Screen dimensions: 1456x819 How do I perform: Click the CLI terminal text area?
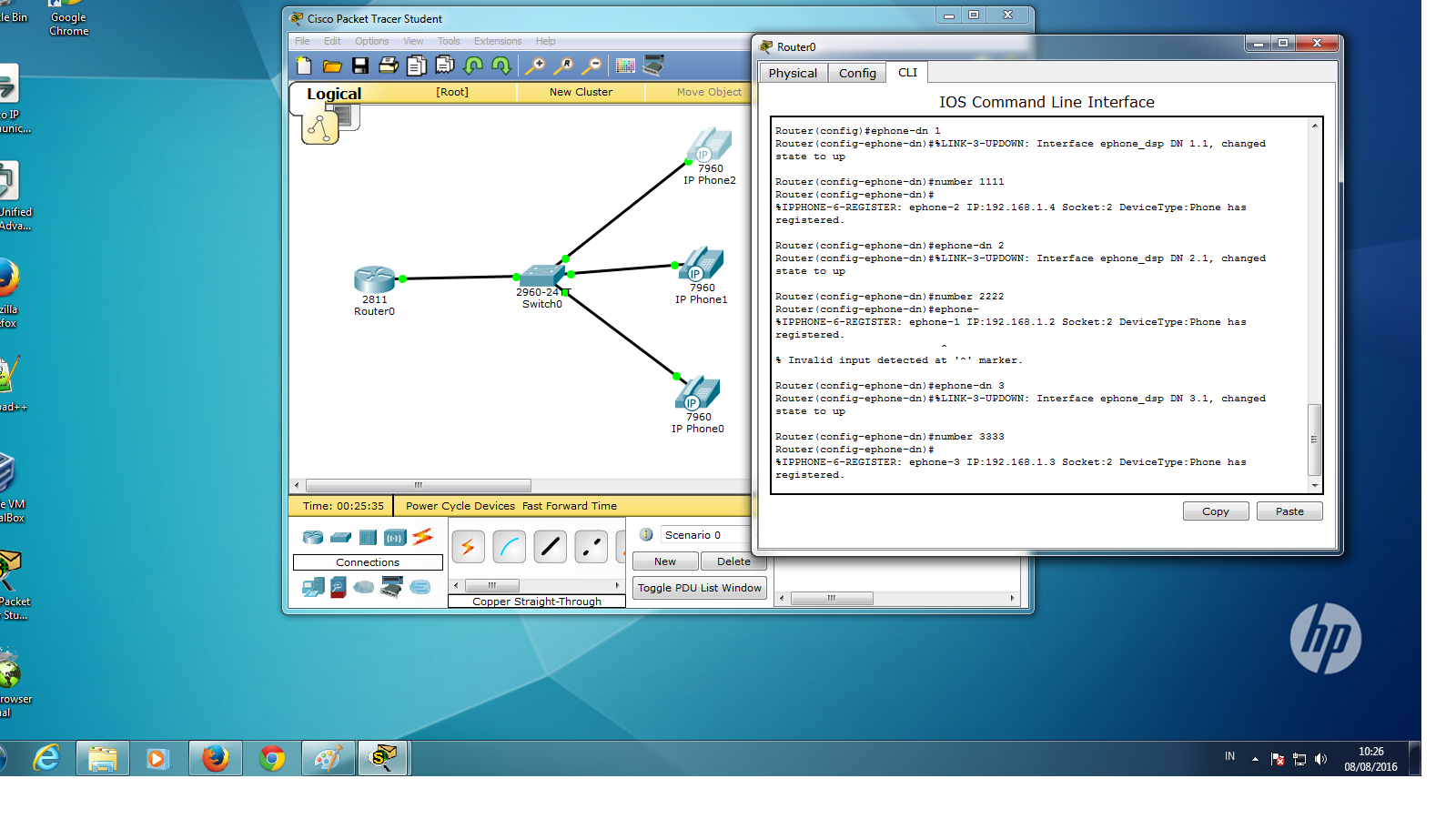[1039, 305]
